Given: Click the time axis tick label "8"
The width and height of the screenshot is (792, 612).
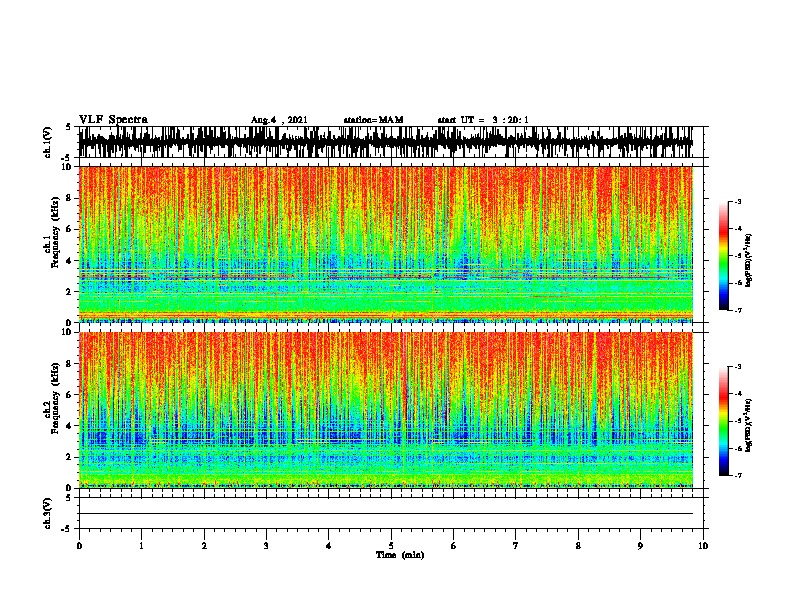Looking at the screenshot, I should tap(578, 546).
